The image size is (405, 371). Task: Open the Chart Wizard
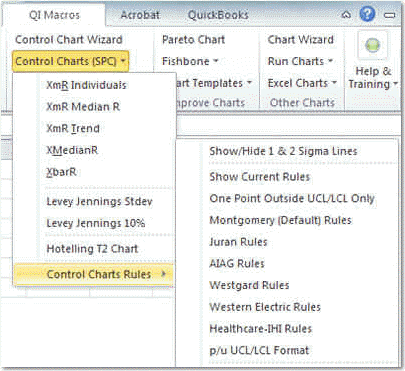coord(300,40)
